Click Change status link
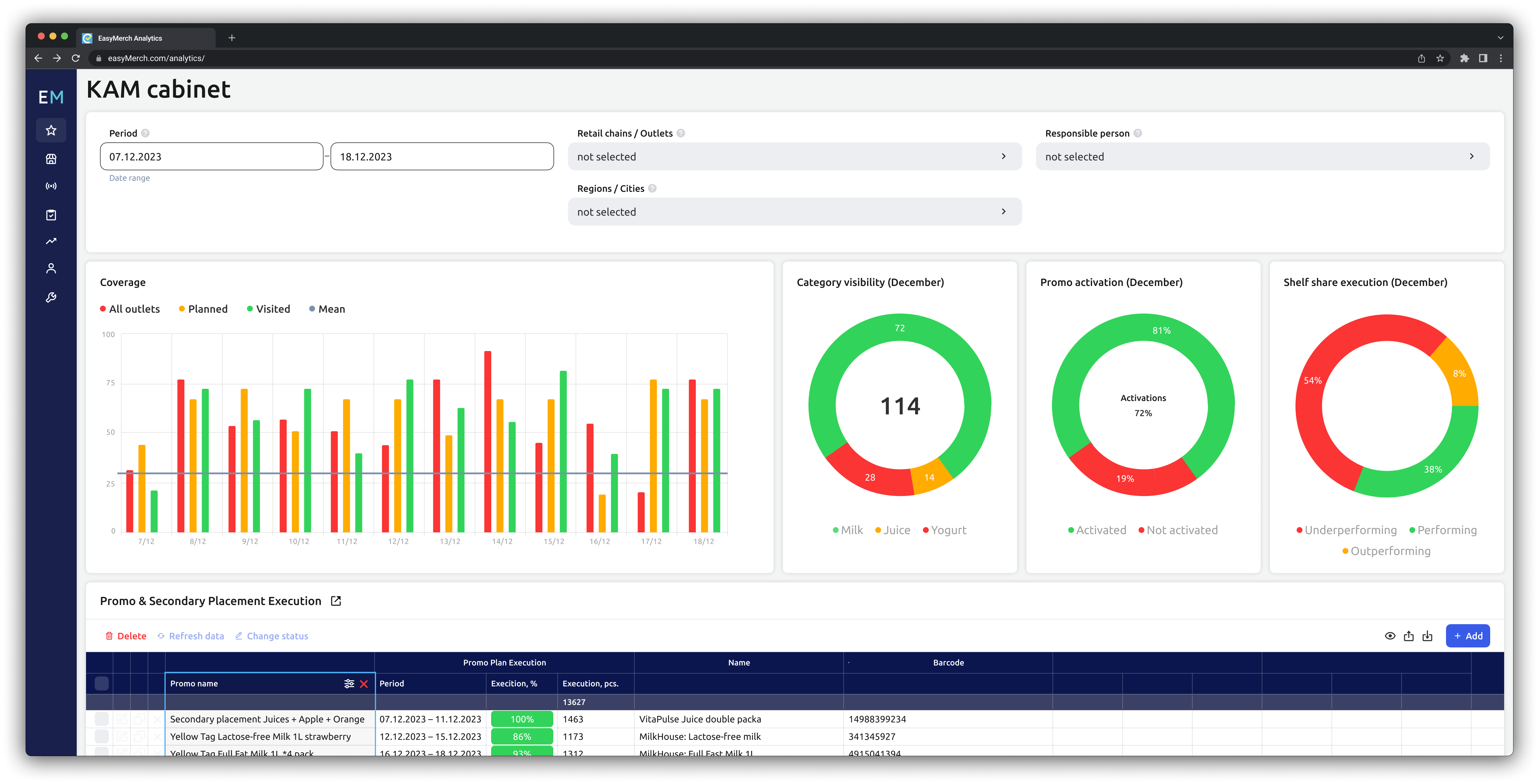The image size is (1539, 784). [x=272, y=636]
